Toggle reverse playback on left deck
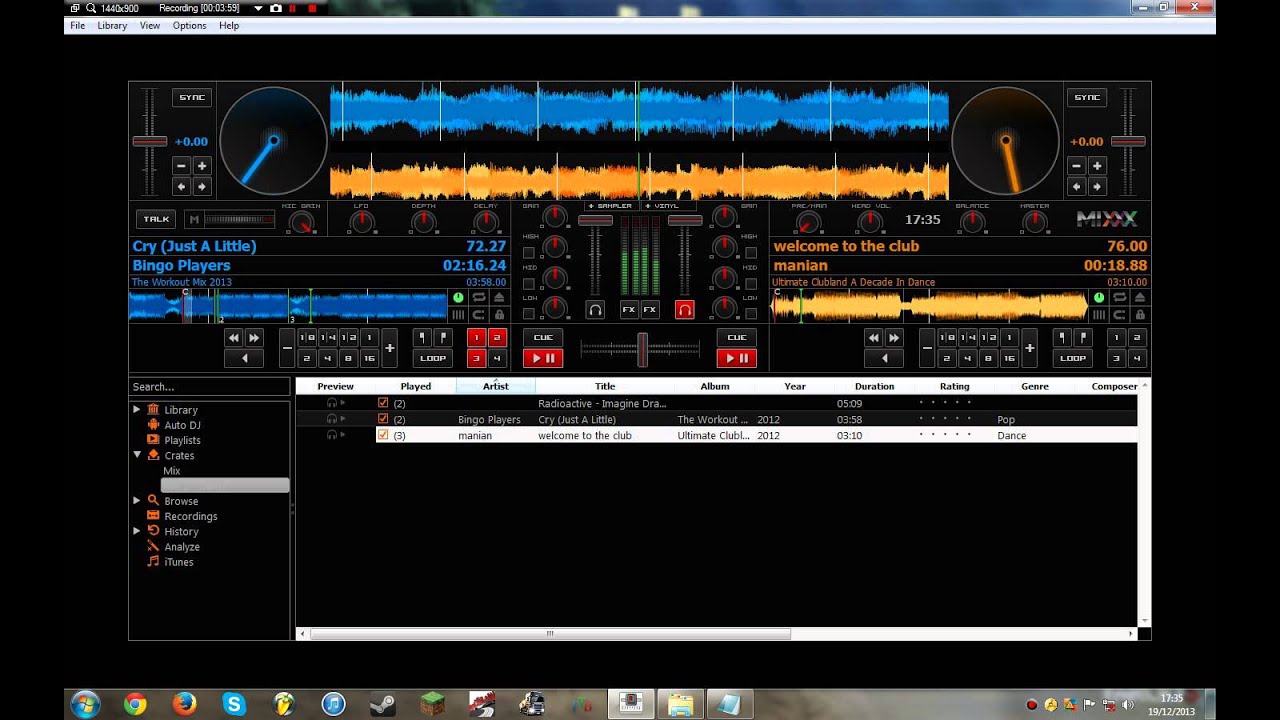This screenshot has width=1280, height=720. [244, 358]
